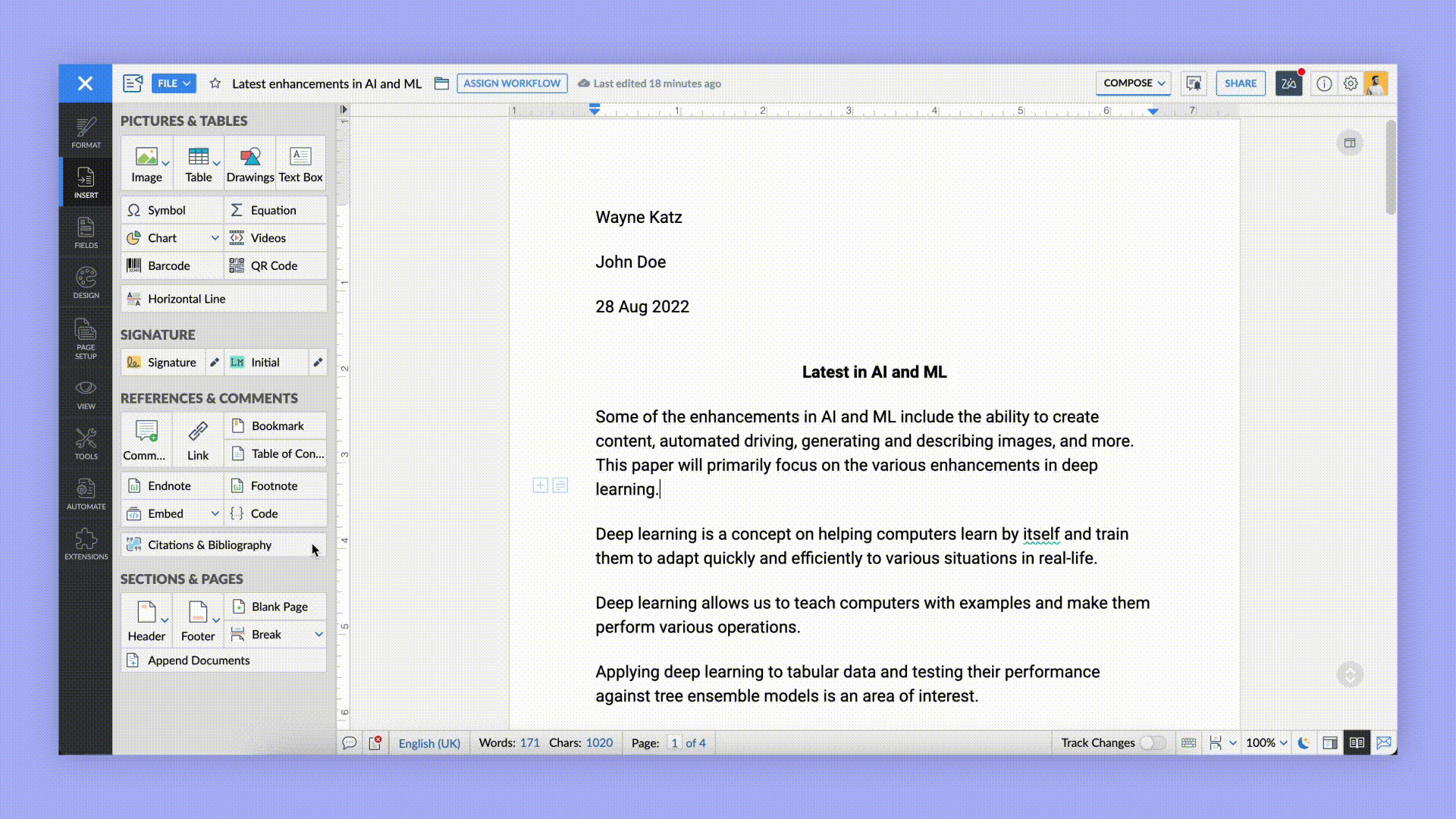The image size is (1456, 819).
Task: Click the SHARE button
Action: tap(1240, 83)
